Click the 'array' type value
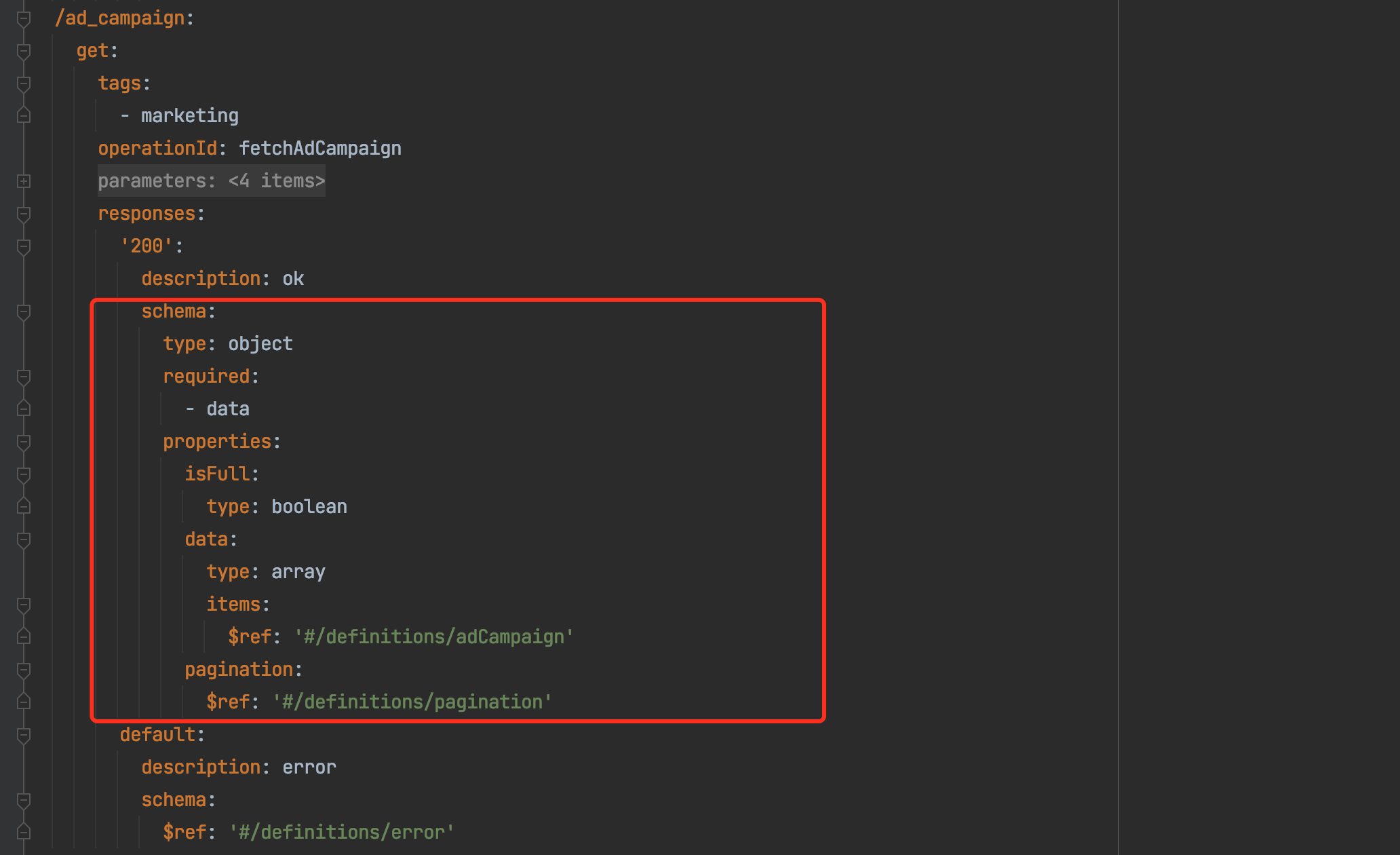The image size is (1400, 855). (298, 572)
